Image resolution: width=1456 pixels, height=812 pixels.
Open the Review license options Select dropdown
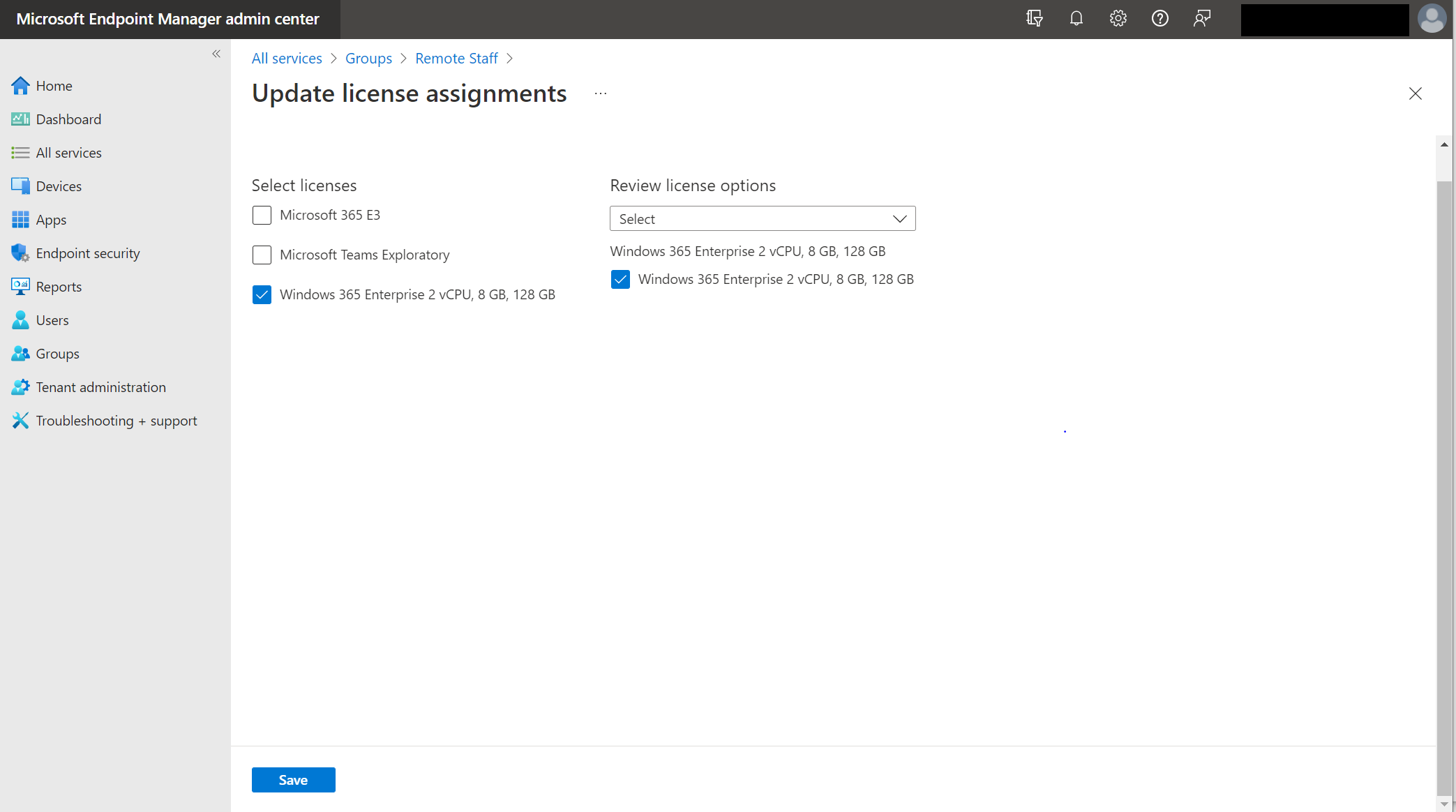click(763, 218)
